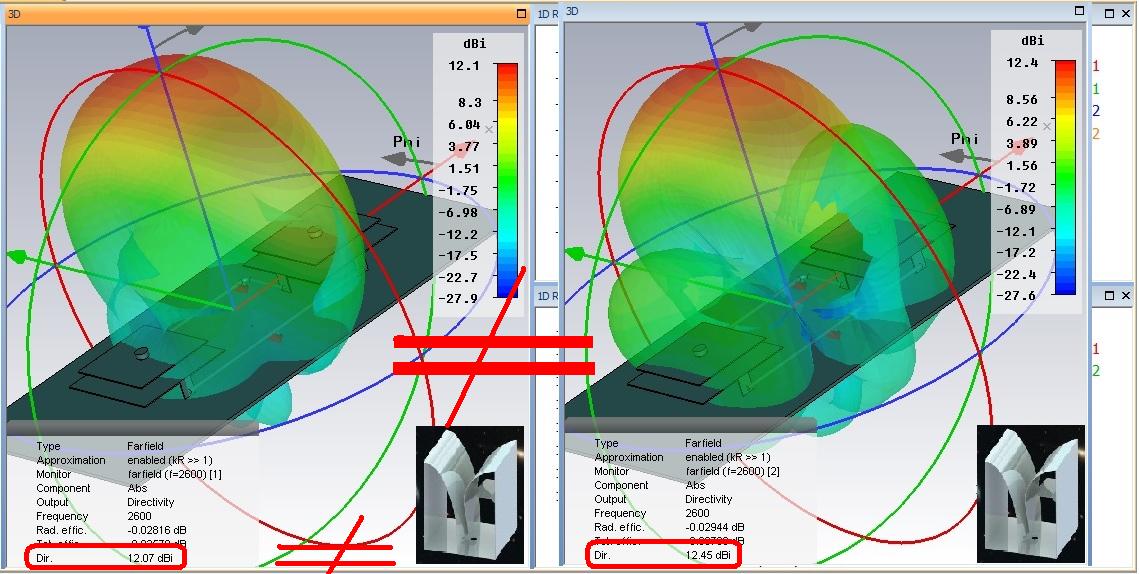
Task: Select the "12.45 dBi" directivity value
Action: pos(708,555)
